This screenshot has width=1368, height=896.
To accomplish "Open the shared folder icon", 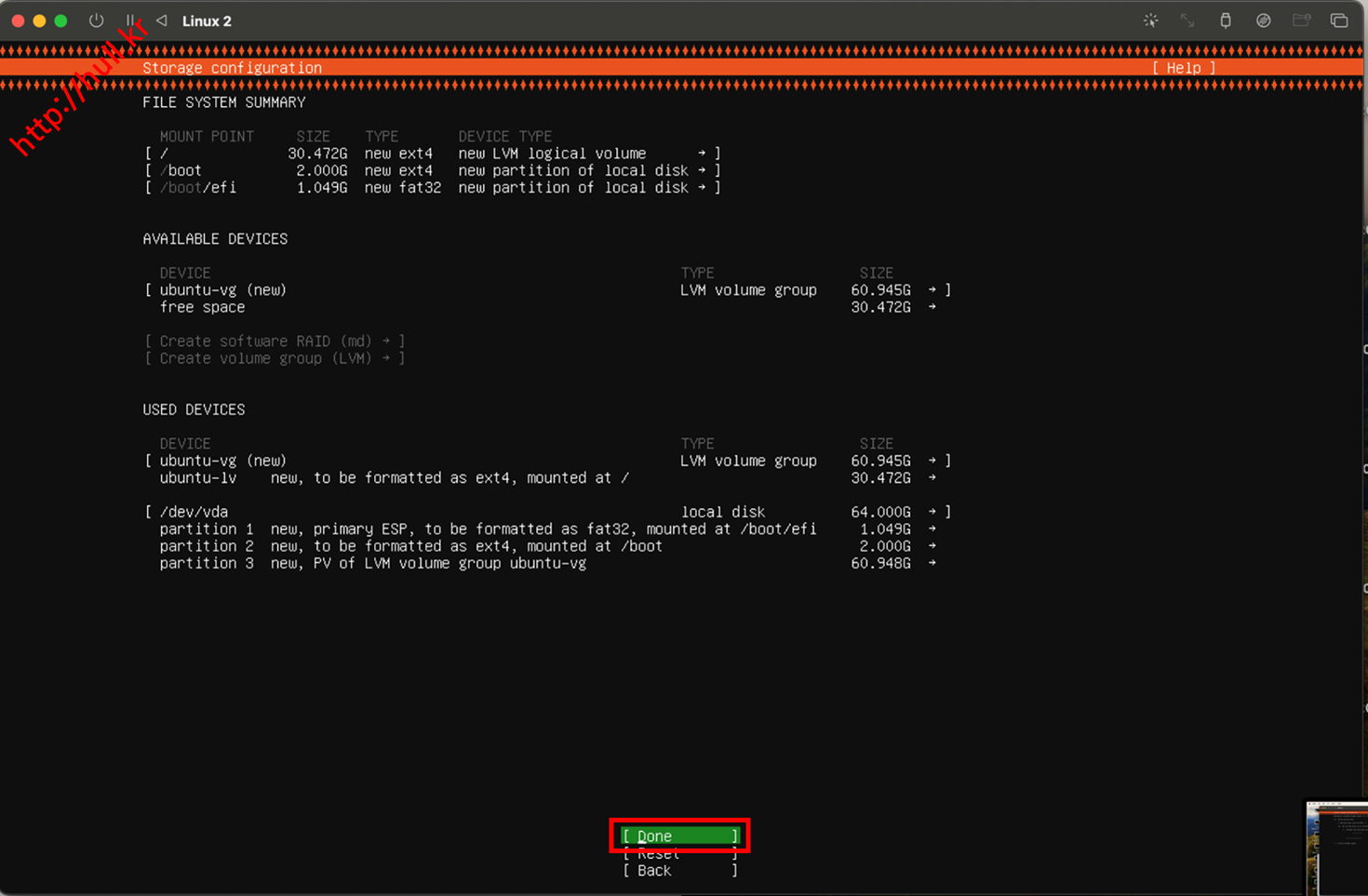I will tap(1301, 20).
